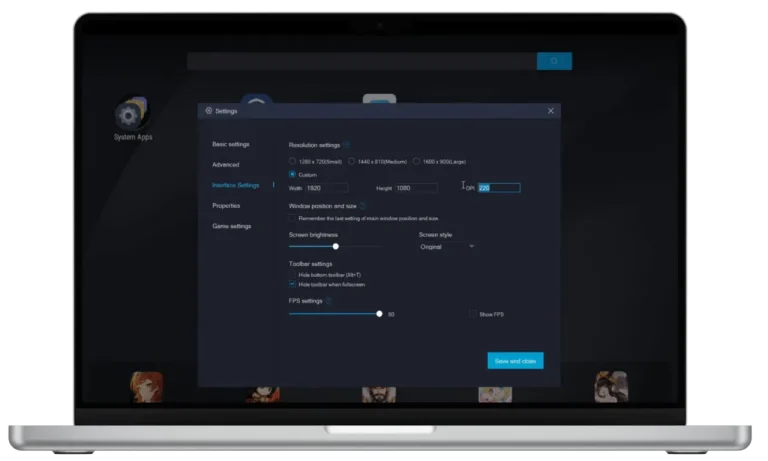Click the help icon beside FPS settings
The width and height of the screenshot is (768, 461).
[329, 301]
